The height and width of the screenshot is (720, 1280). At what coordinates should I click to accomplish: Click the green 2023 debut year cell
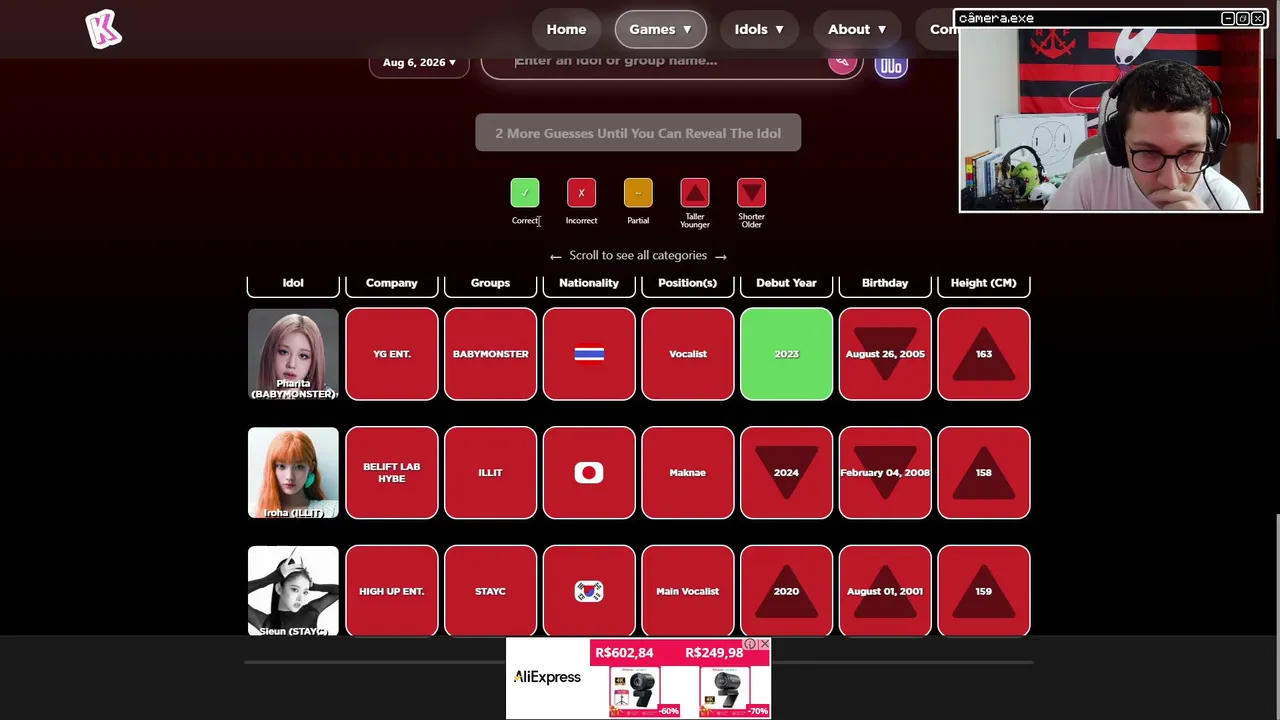786,354
